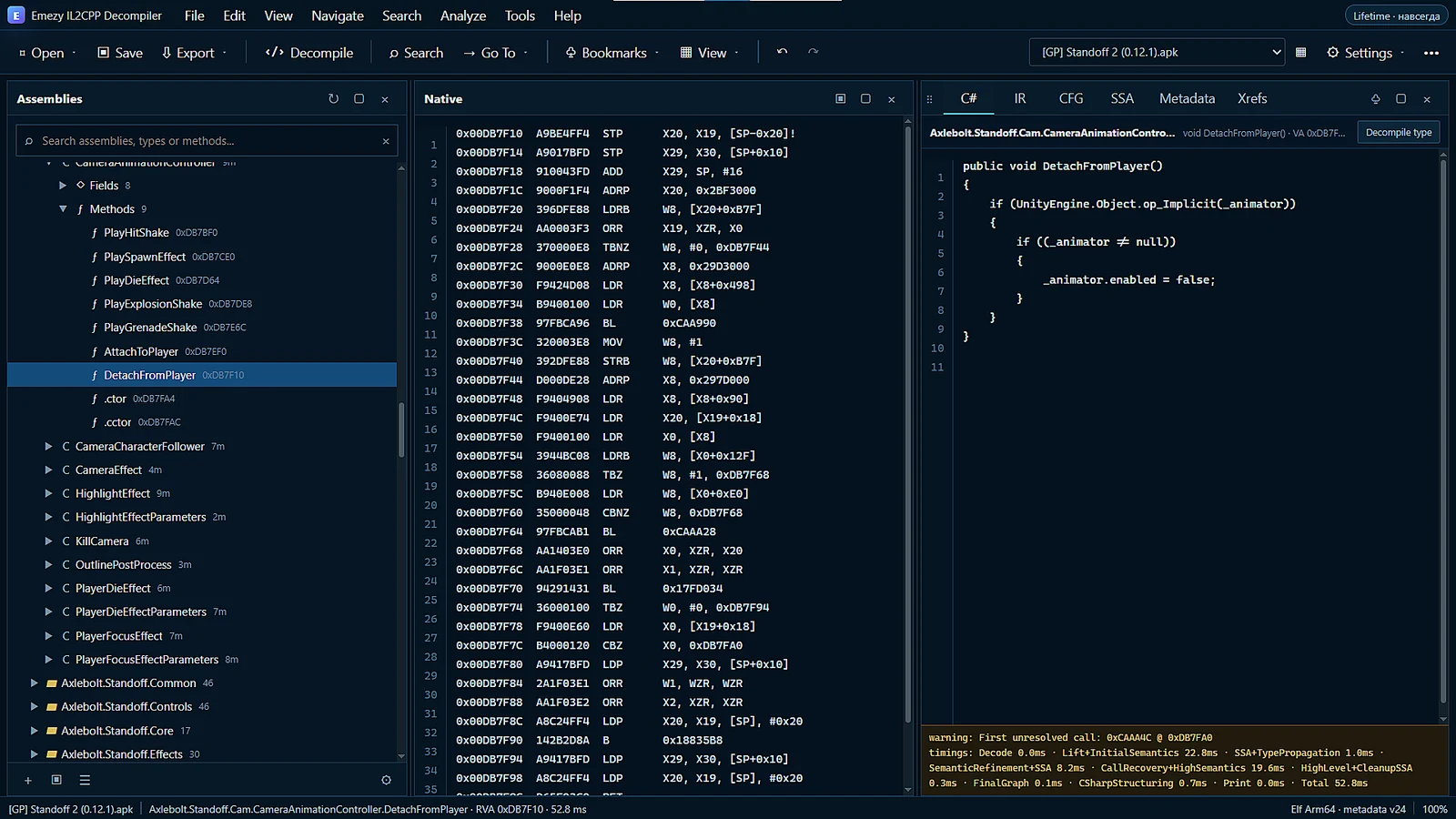1456x819 pixels.
Task: Click the list icon in Assemblies footer
Action: pyautogui.click(x=85, y=780)
